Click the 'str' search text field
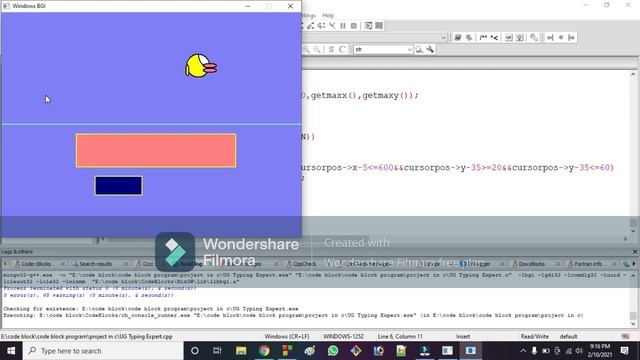Screen dimensions: 640x360 click(380, 49)
